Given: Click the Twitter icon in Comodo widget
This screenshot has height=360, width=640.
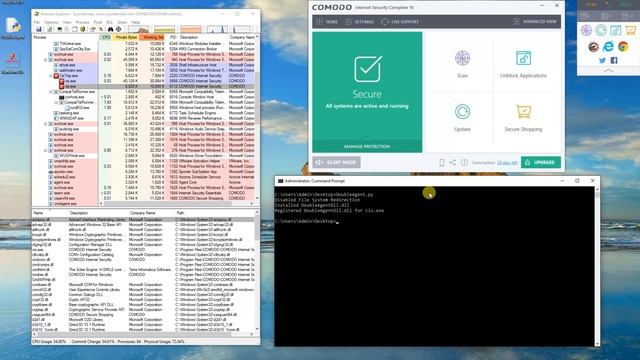Looking at the screenshot, I should pos(602,60).
